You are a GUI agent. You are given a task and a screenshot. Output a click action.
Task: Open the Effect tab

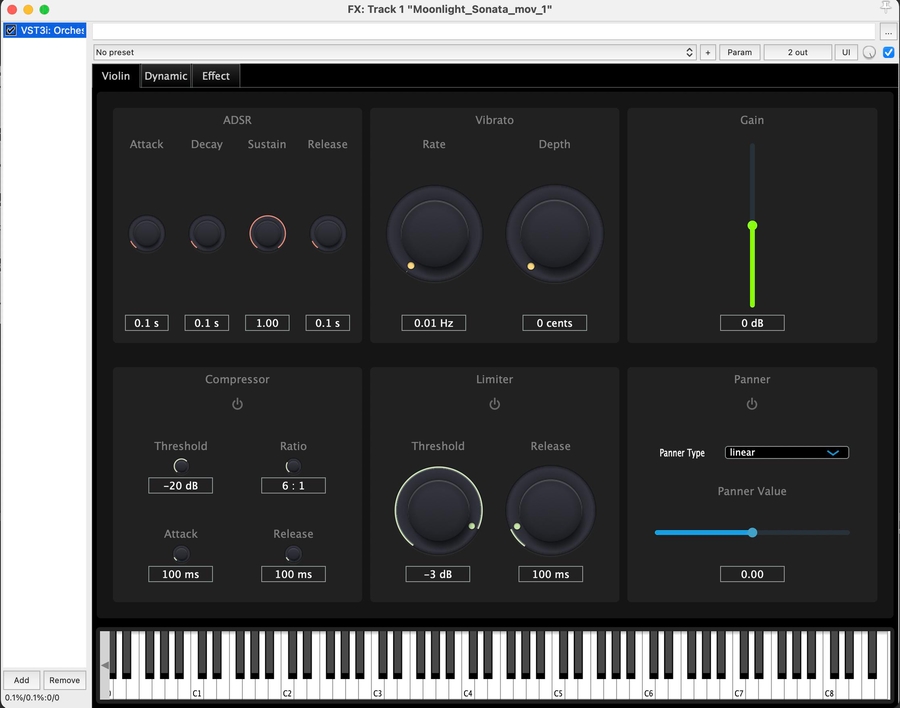point(216,76)
